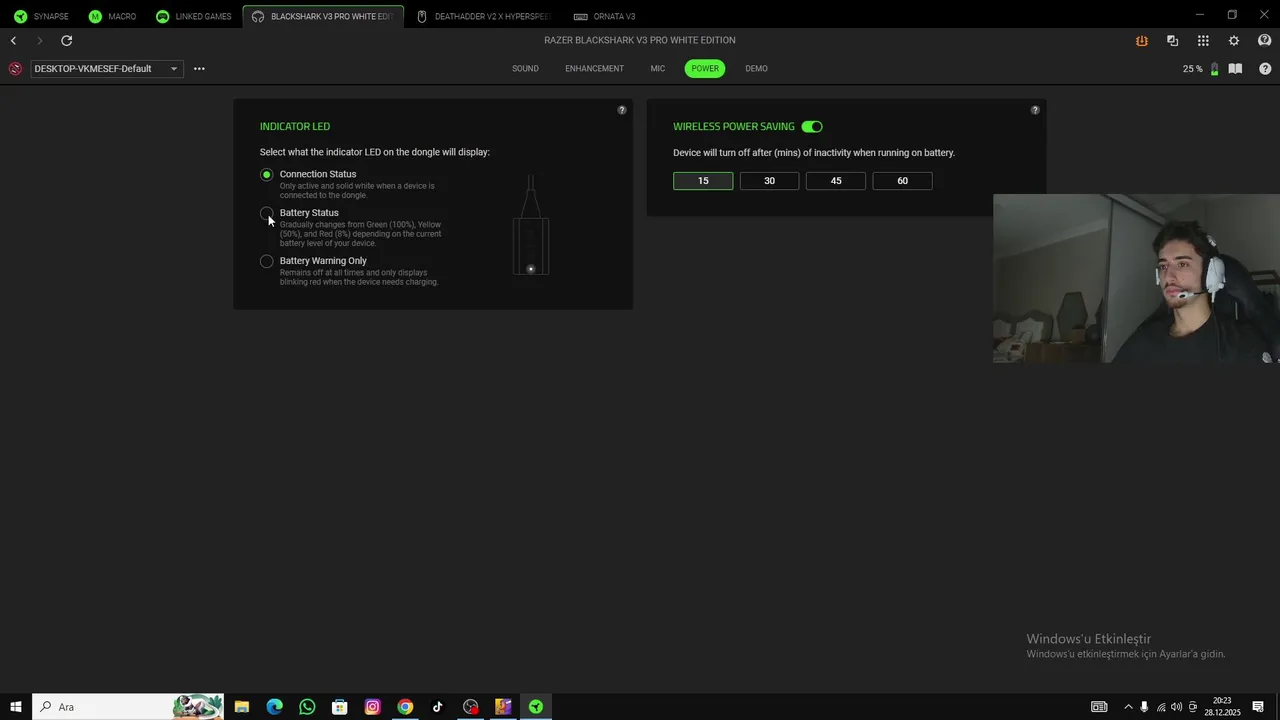Screen dimensions: 1280x720
Task: Open the volume speaker tray icon
Action: click(1176, 707)
